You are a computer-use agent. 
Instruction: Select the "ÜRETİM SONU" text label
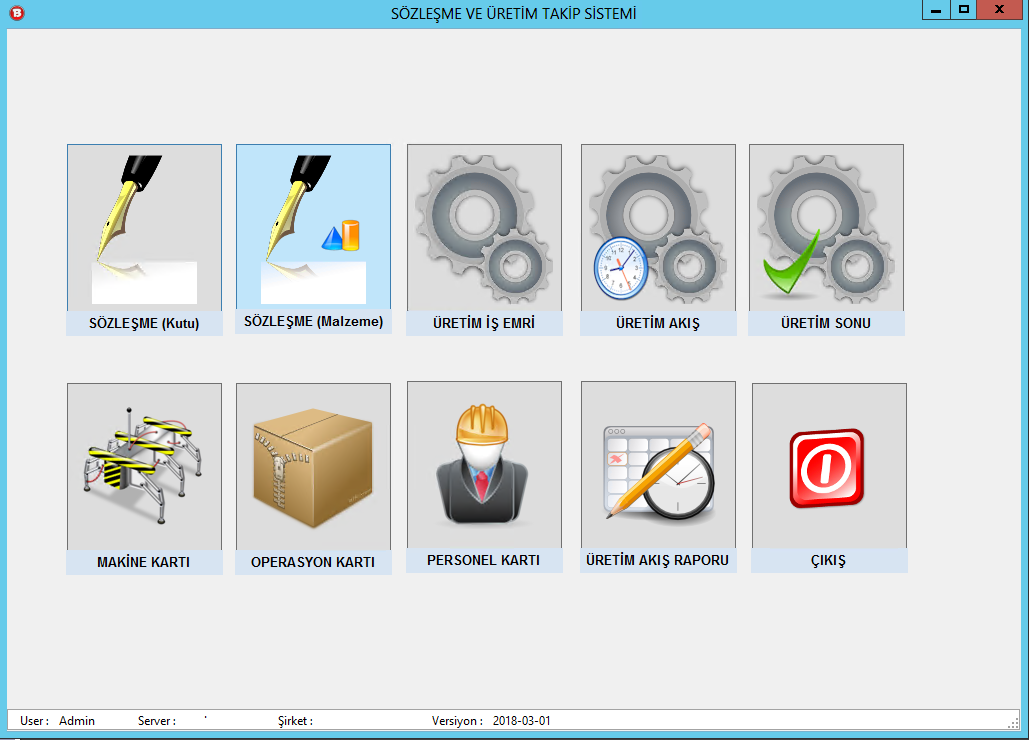[826, 323]
